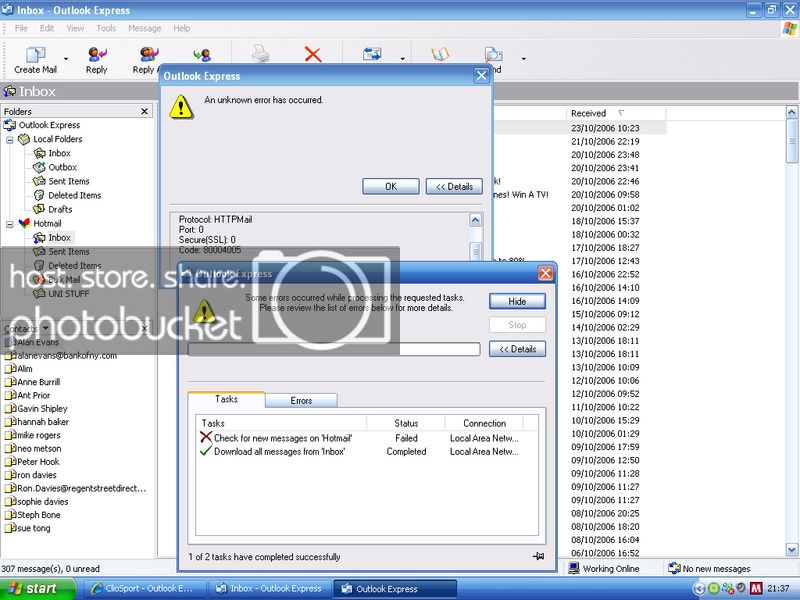Select completed 'Download all messages from Inbox' task

272,452
